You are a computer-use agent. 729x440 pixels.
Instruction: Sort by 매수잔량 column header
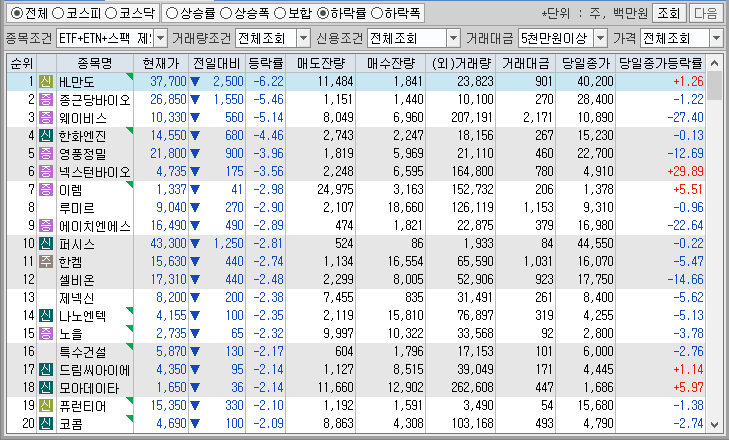click(391, 63)
